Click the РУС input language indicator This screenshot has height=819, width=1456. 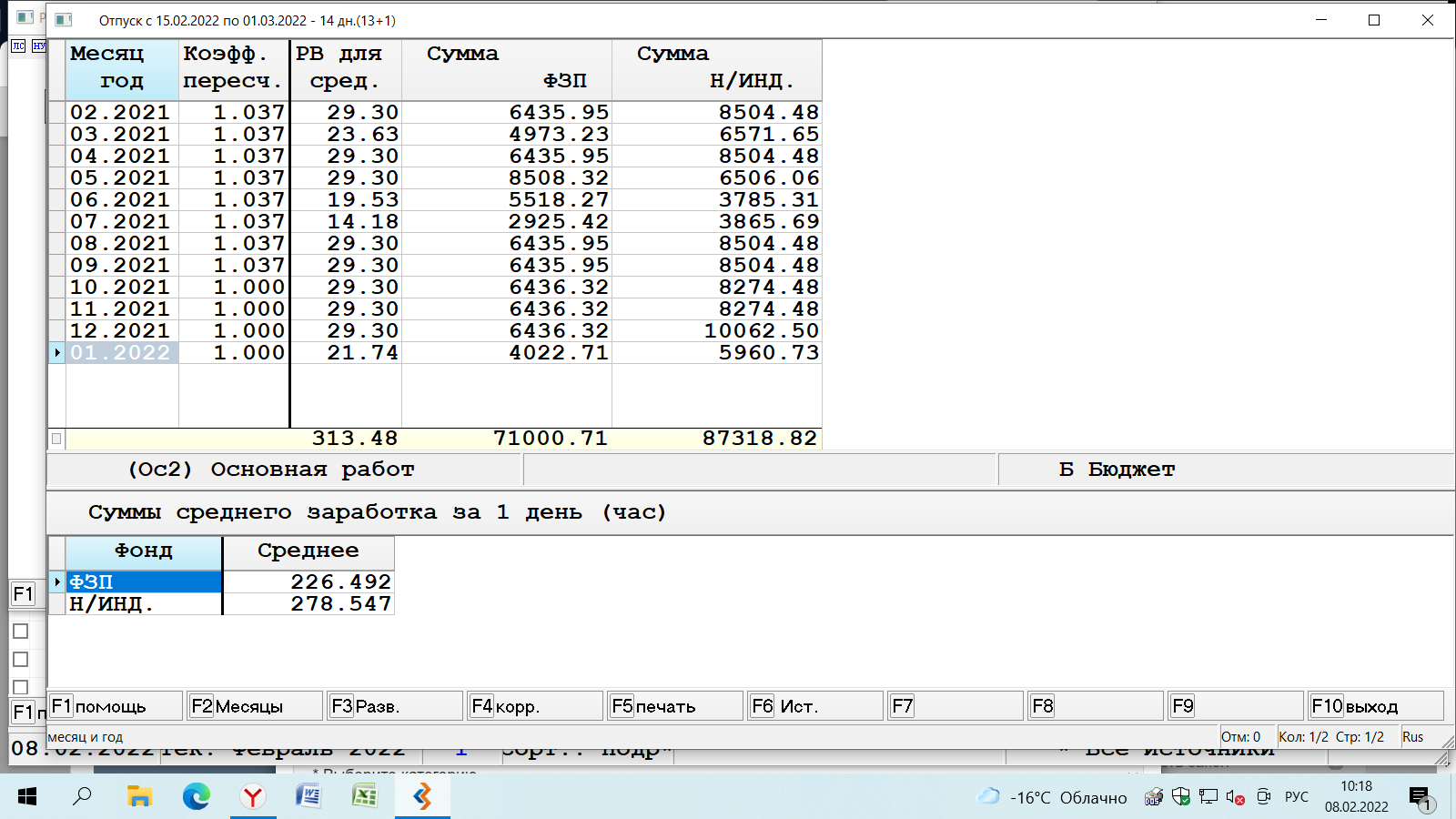coord(1297,797)
